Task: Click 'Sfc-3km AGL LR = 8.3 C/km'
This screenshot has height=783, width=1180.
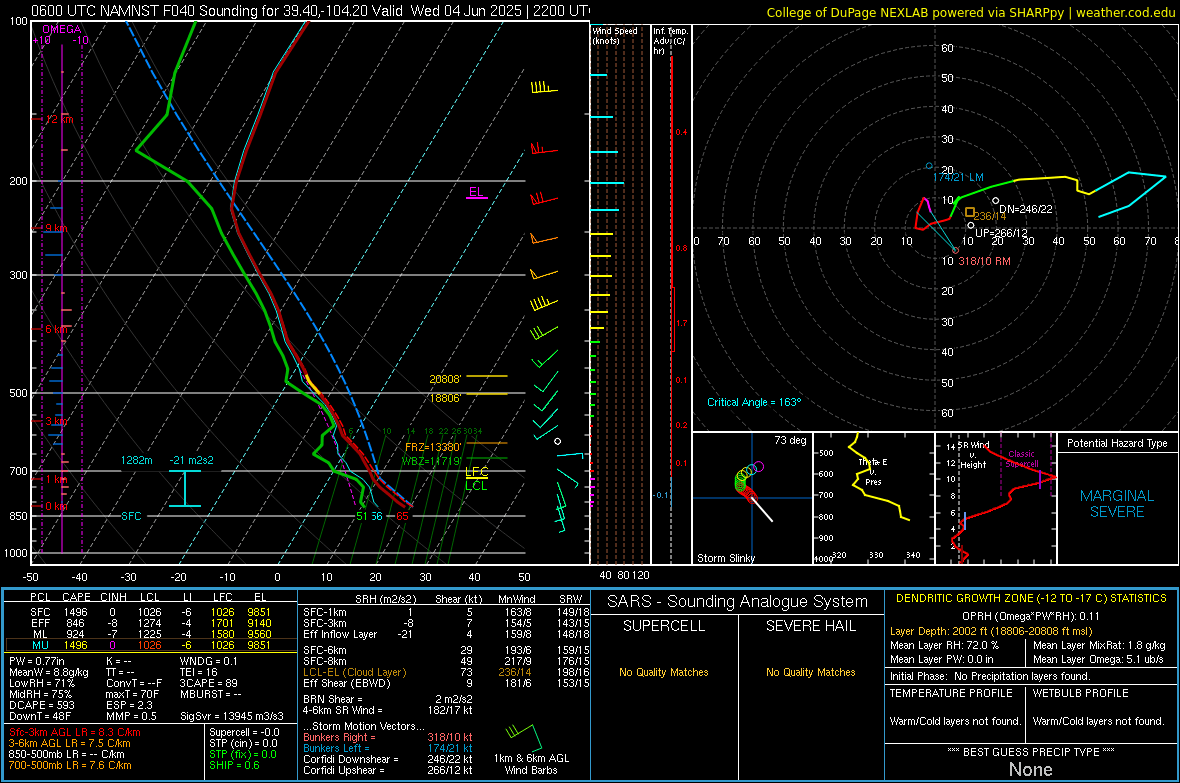Action: [75, 732]
